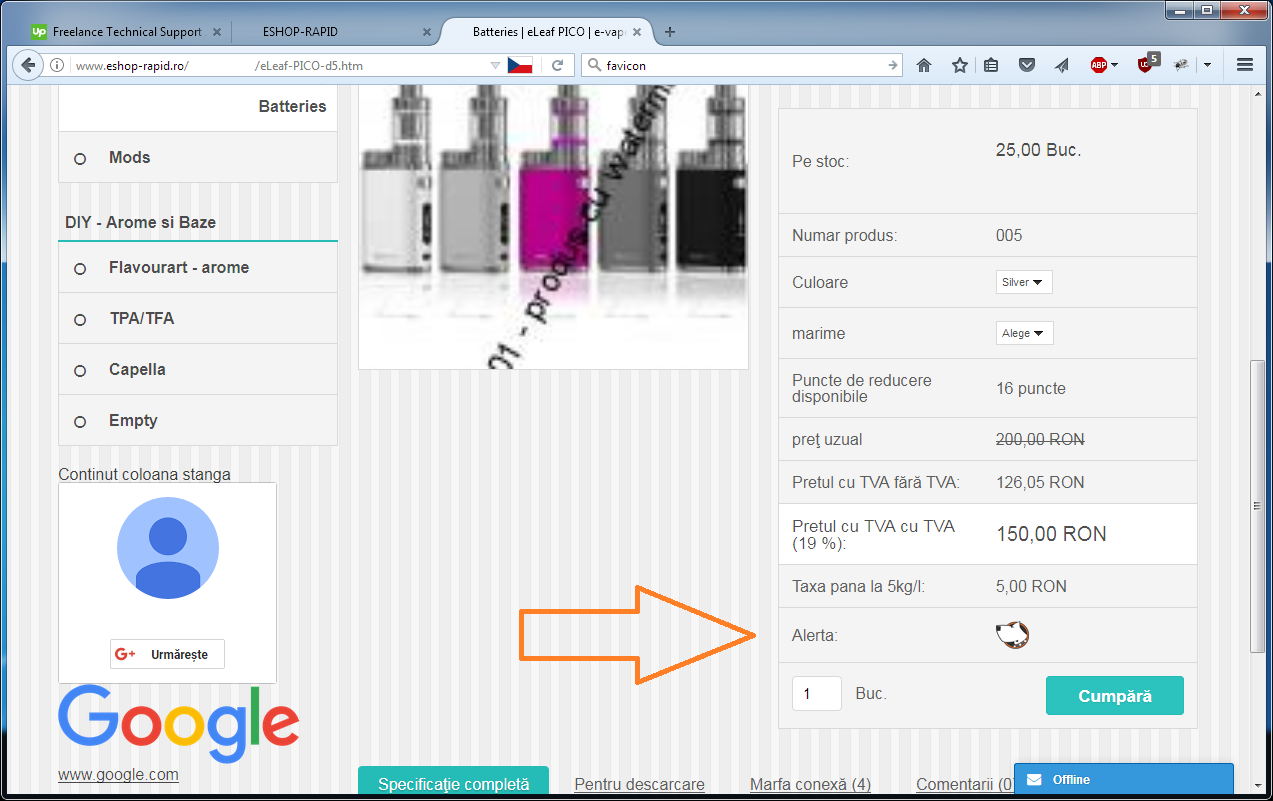This screenshot has width=1273, height=801.
Task: Click the product number 005
Action: click(1009, 235)
